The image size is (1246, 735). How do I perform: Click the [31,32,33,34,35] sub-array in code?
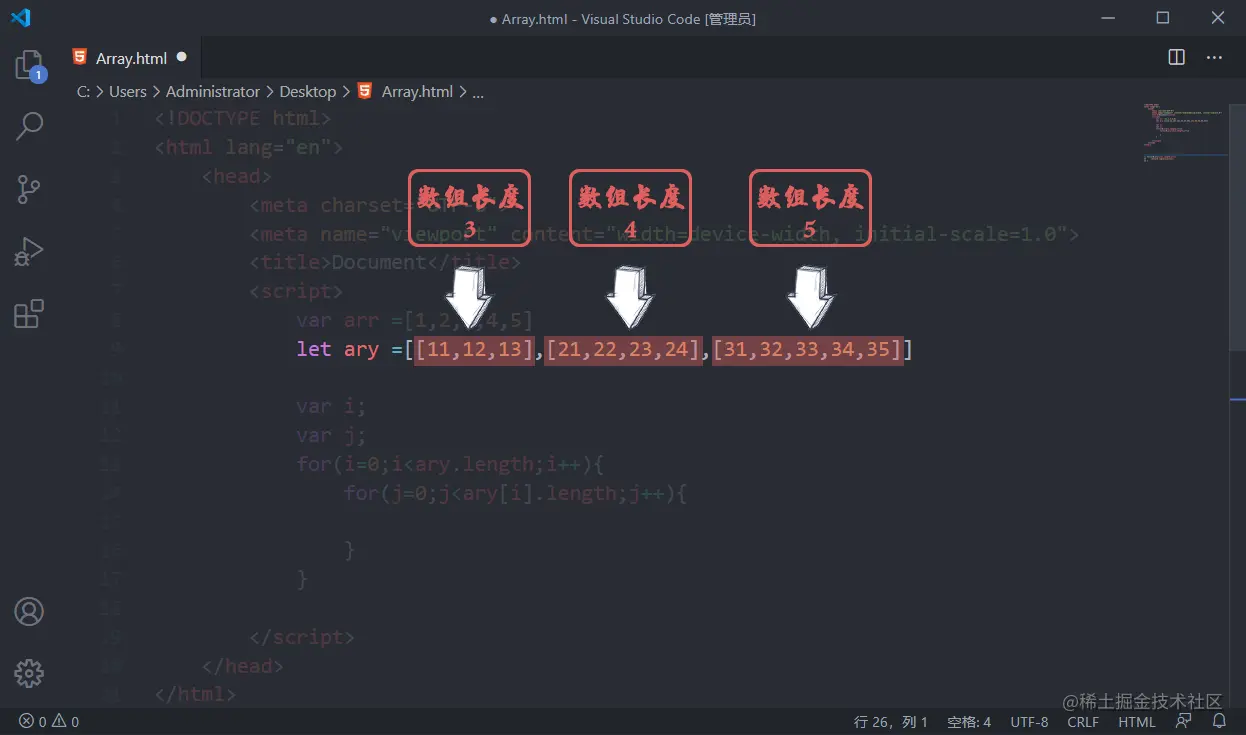pyautogui.click(x=808, y=349)
